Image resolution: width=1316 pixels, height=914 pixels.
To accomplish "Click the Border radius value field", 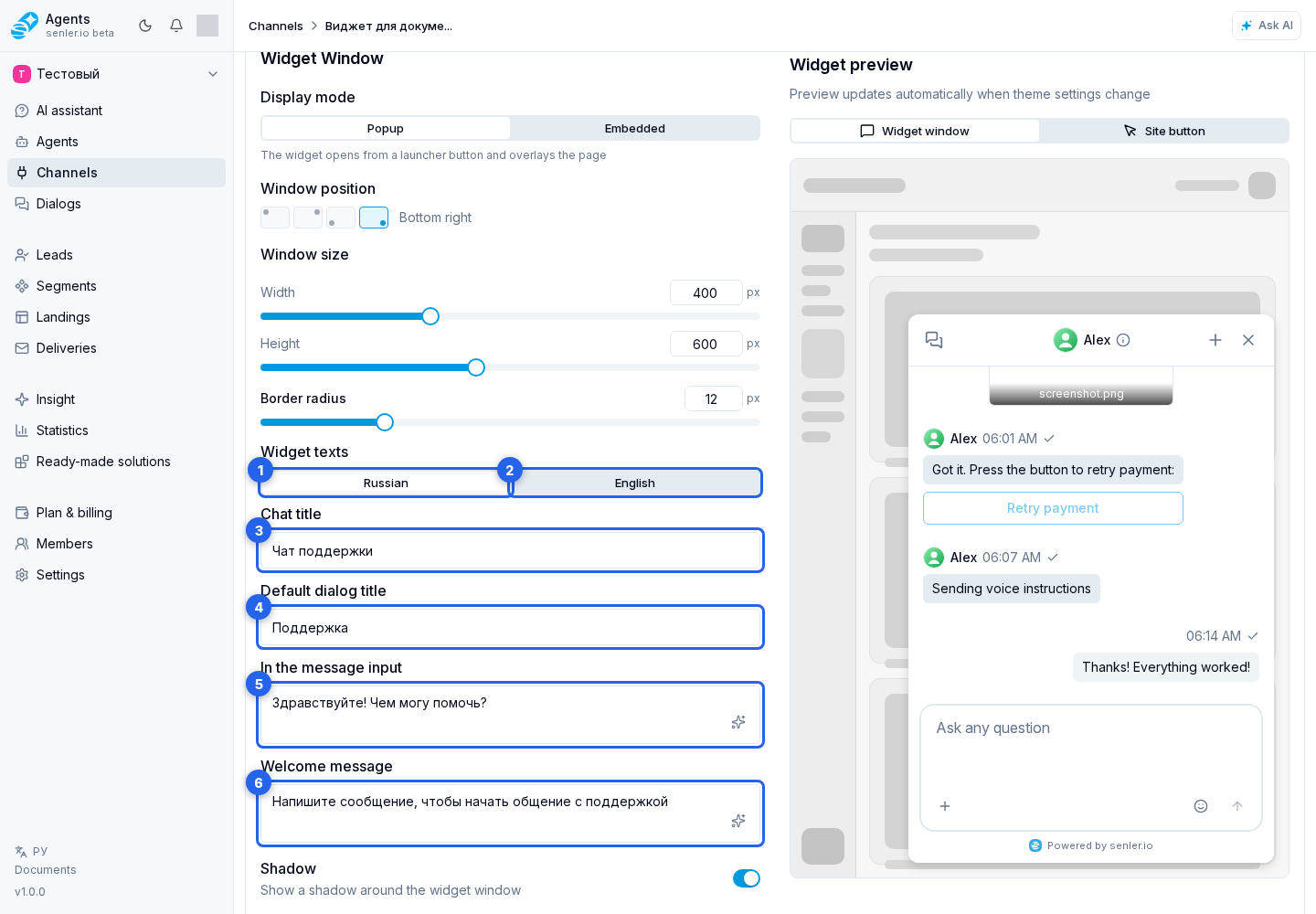I will pos(713,399).
